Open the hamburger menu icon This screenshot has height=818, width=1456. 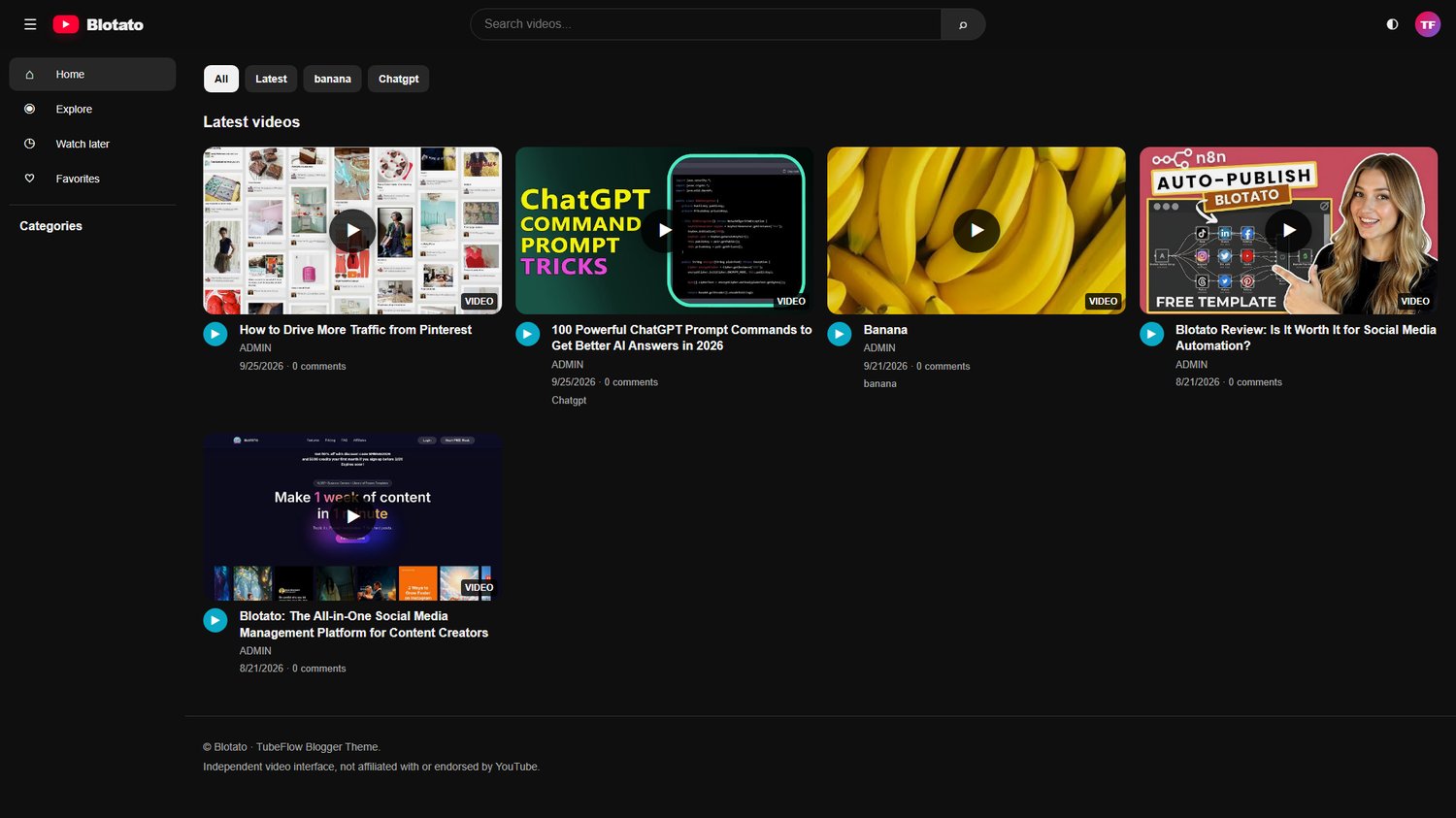pos(30,24)
